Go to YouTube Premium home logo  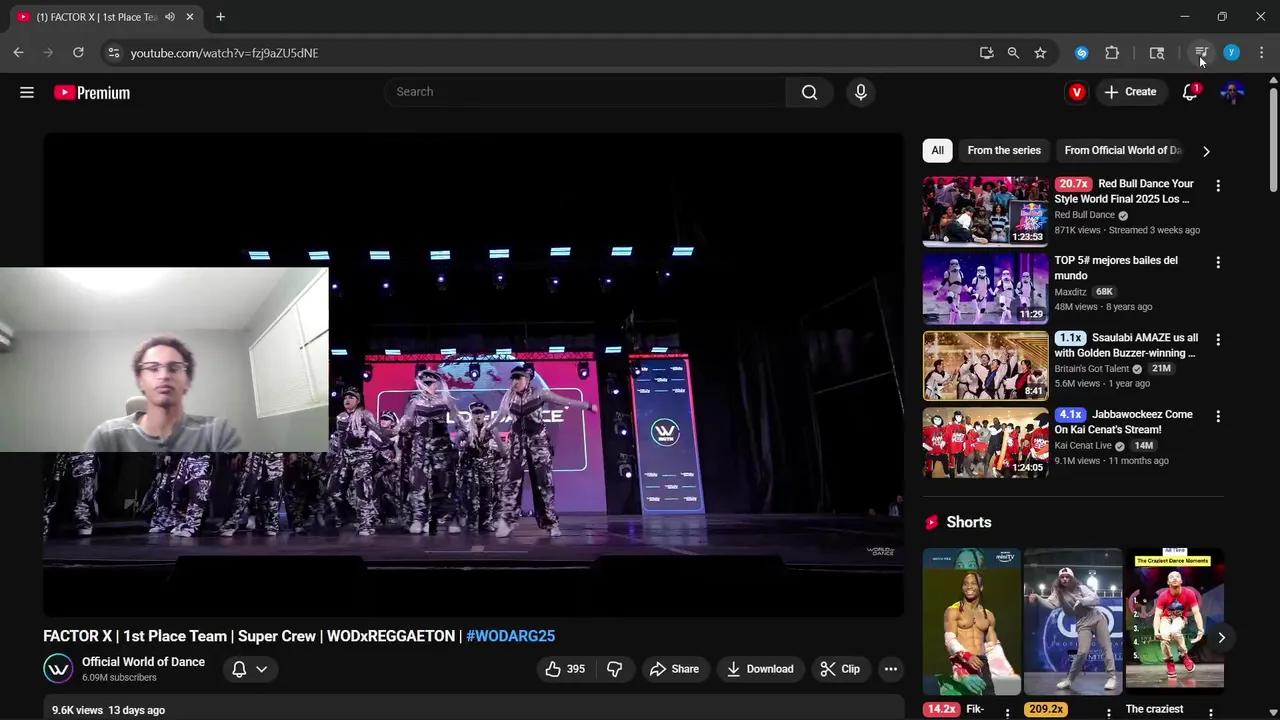coord(92,92)
